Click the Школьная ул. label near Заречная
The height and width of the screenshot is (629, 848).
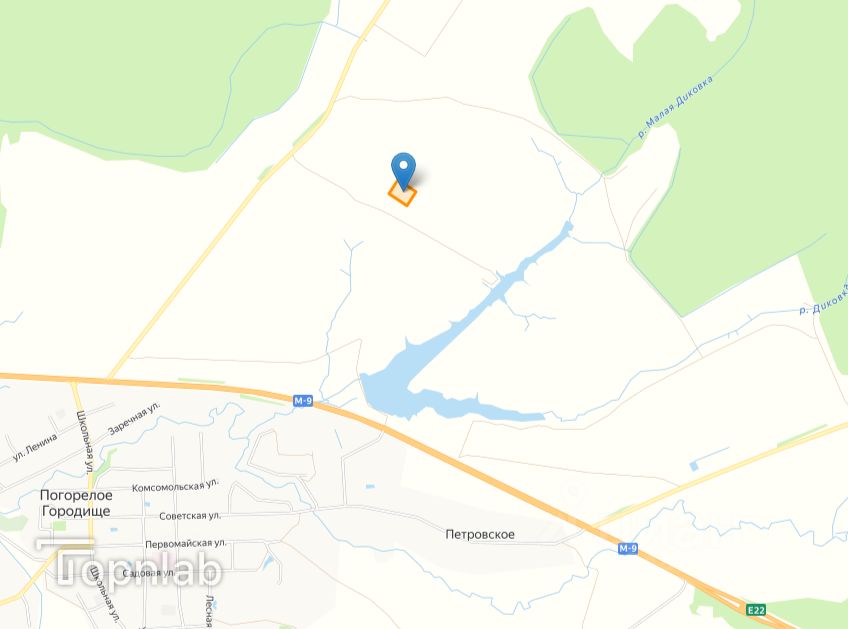pos(85,443)
